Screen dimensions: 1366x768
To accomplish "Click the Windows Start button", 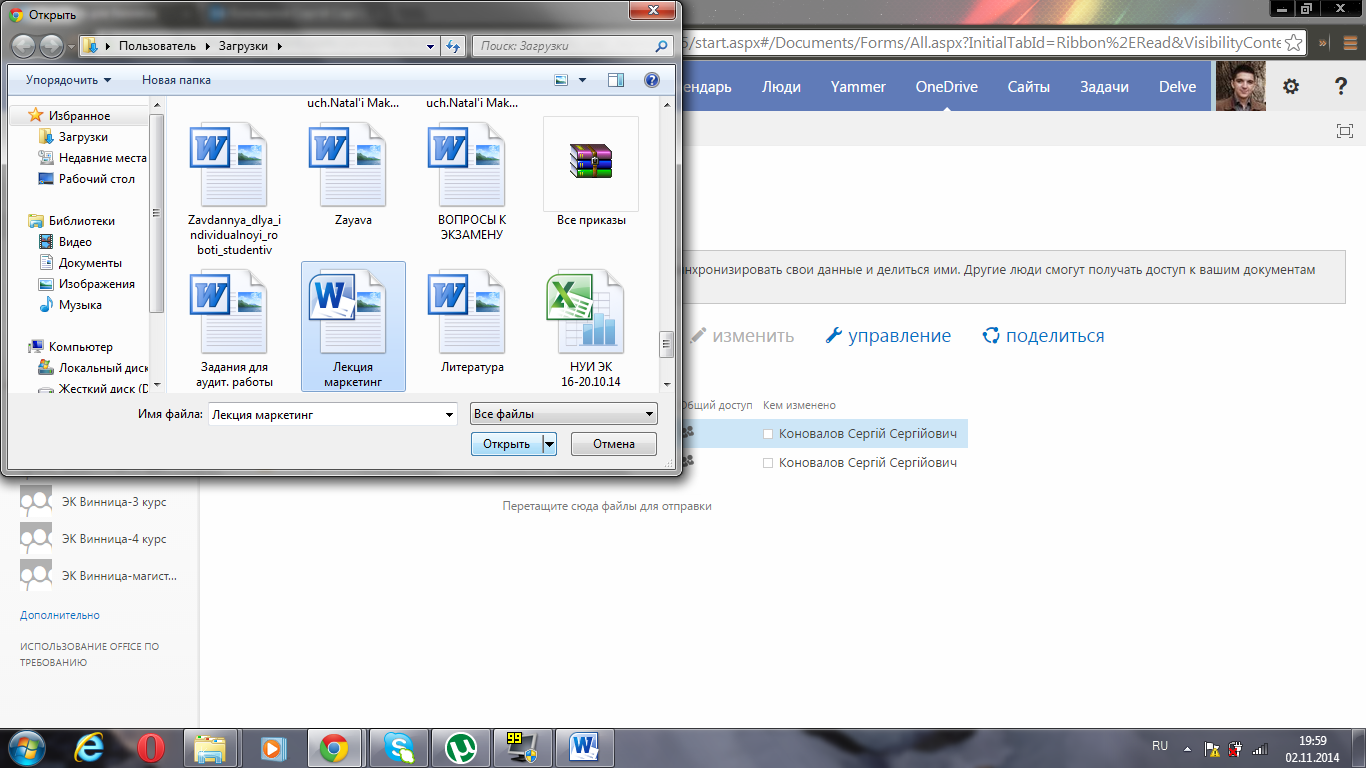I will coord(26,747).
